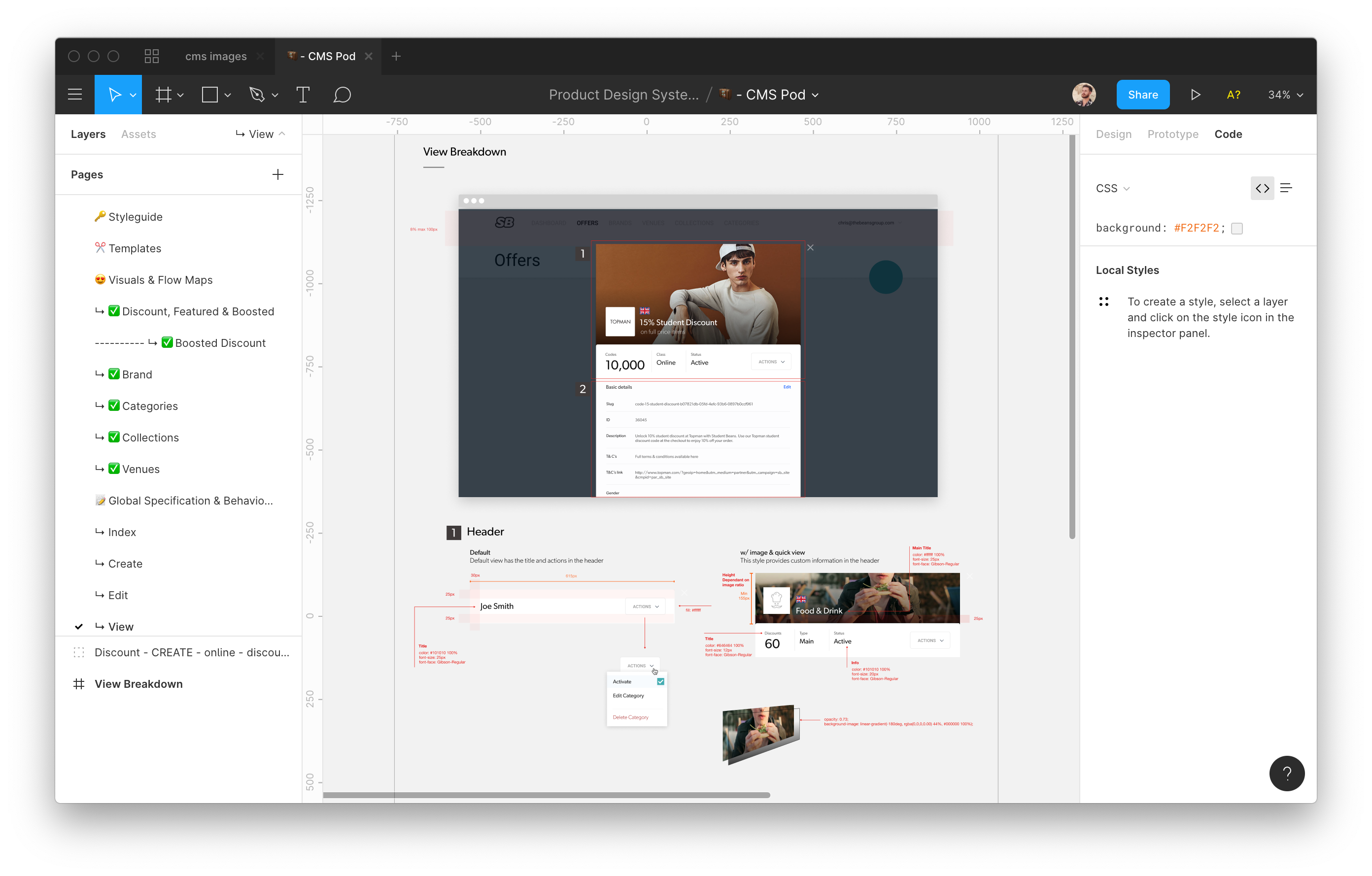Click the horizontal canvas scrollbar

[x=546, y=795]
